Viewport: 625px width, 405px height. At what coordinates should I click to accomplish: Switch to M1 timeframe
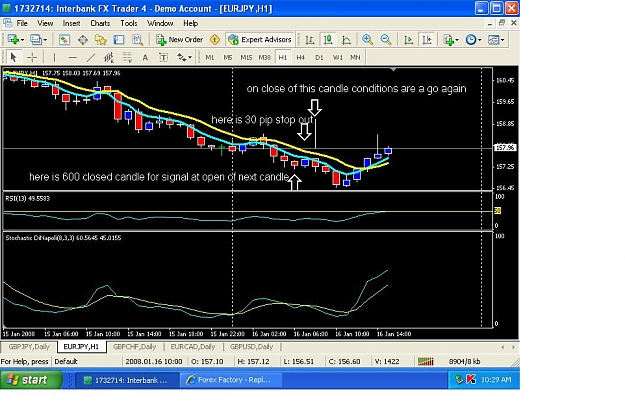[x=210, y=57]
